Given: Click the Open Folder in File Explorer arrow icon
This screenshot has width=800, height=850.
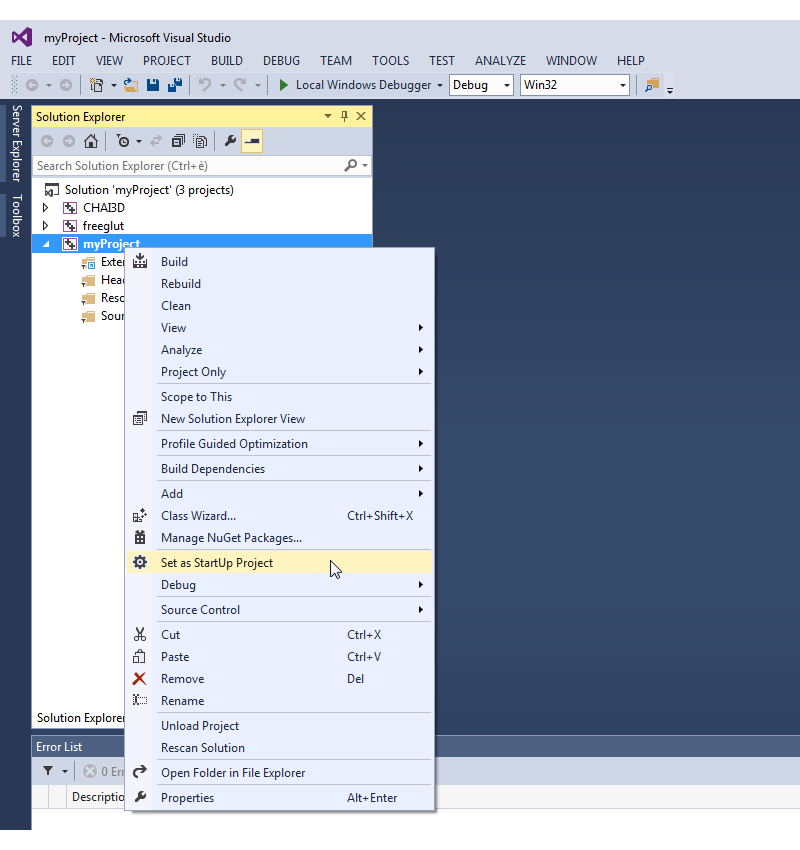Looking at the screenshot, I should 140,772.
